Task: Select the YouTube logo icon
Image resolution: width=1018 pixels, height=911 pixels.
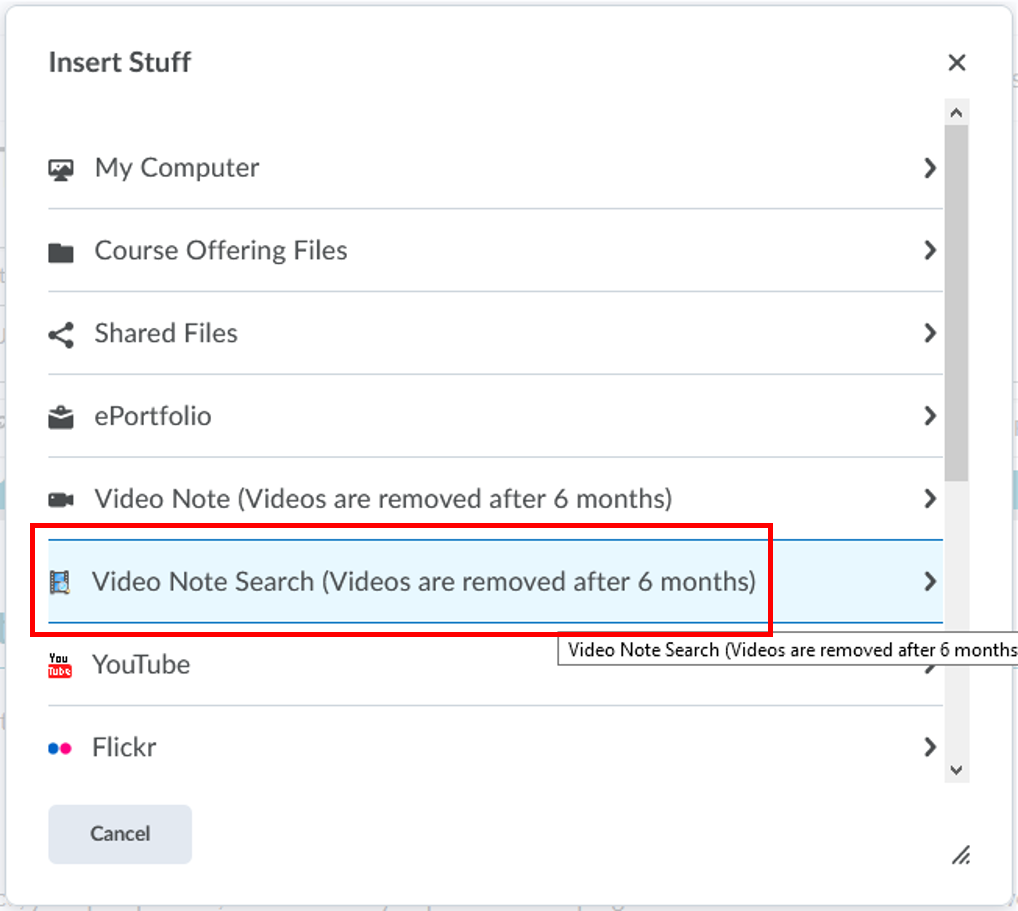Action: pos(60,665)
